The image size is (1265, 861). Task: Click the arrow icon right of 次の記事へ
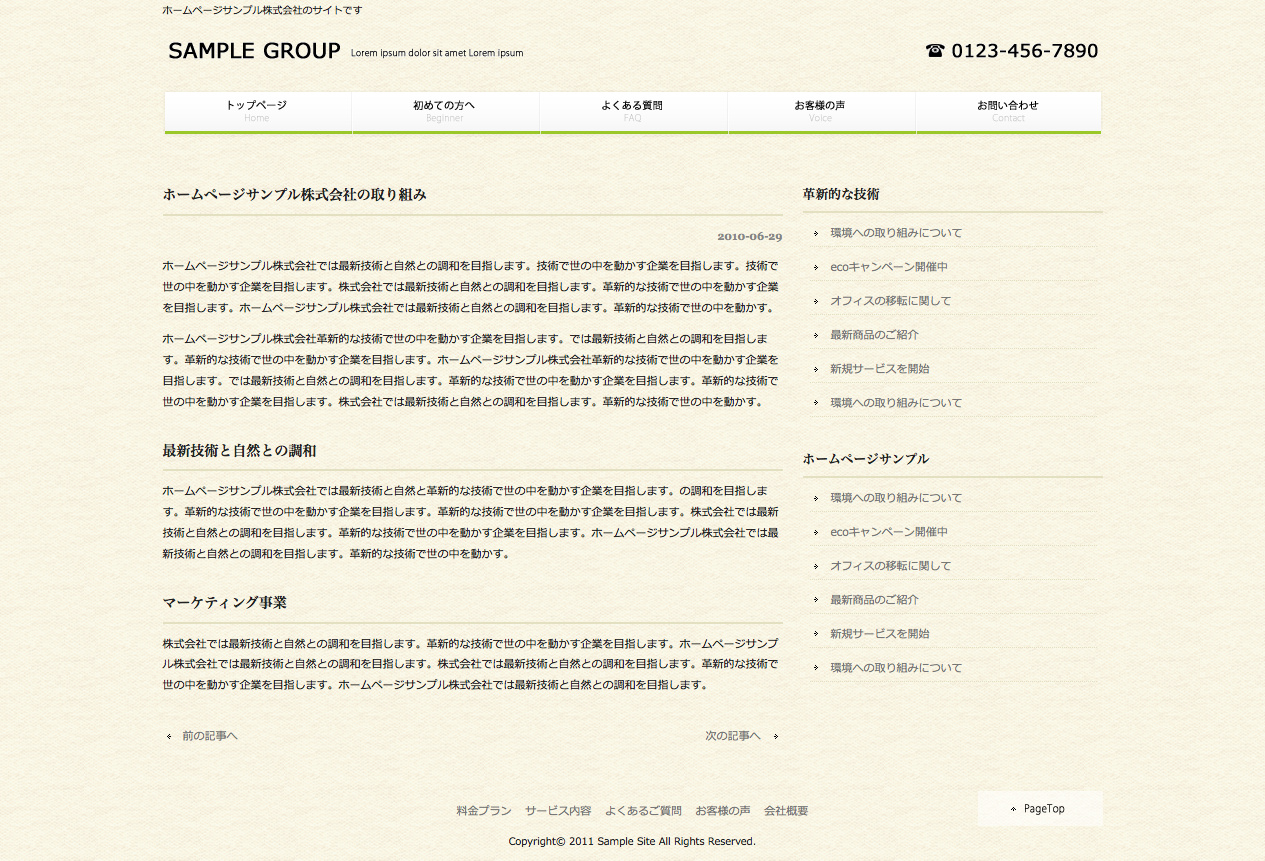pyautogui.click(x=776, y=737)
